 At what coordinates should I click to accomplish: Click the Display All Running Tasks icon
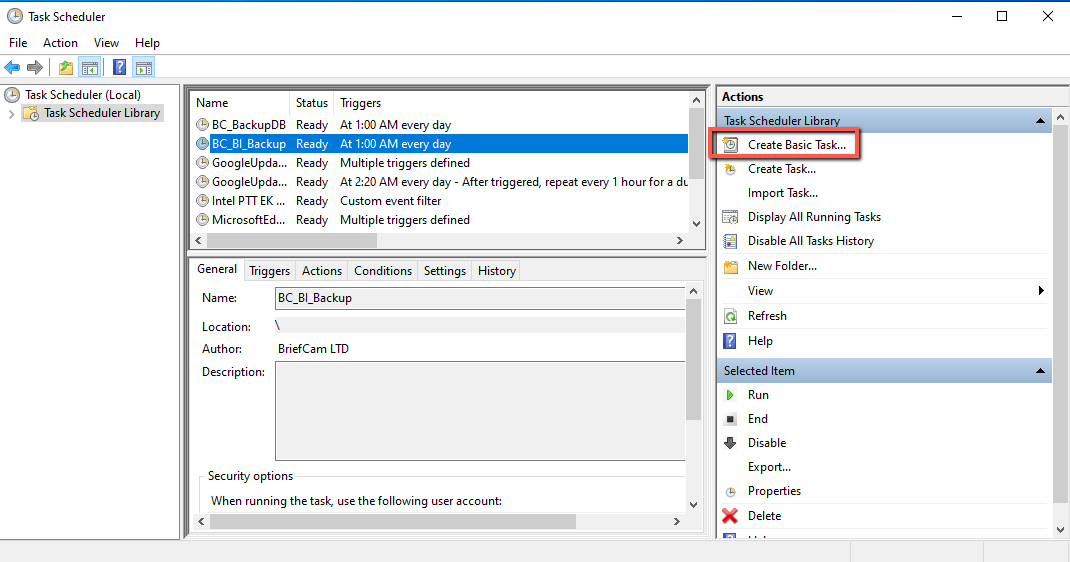click(x=730, y=217)
